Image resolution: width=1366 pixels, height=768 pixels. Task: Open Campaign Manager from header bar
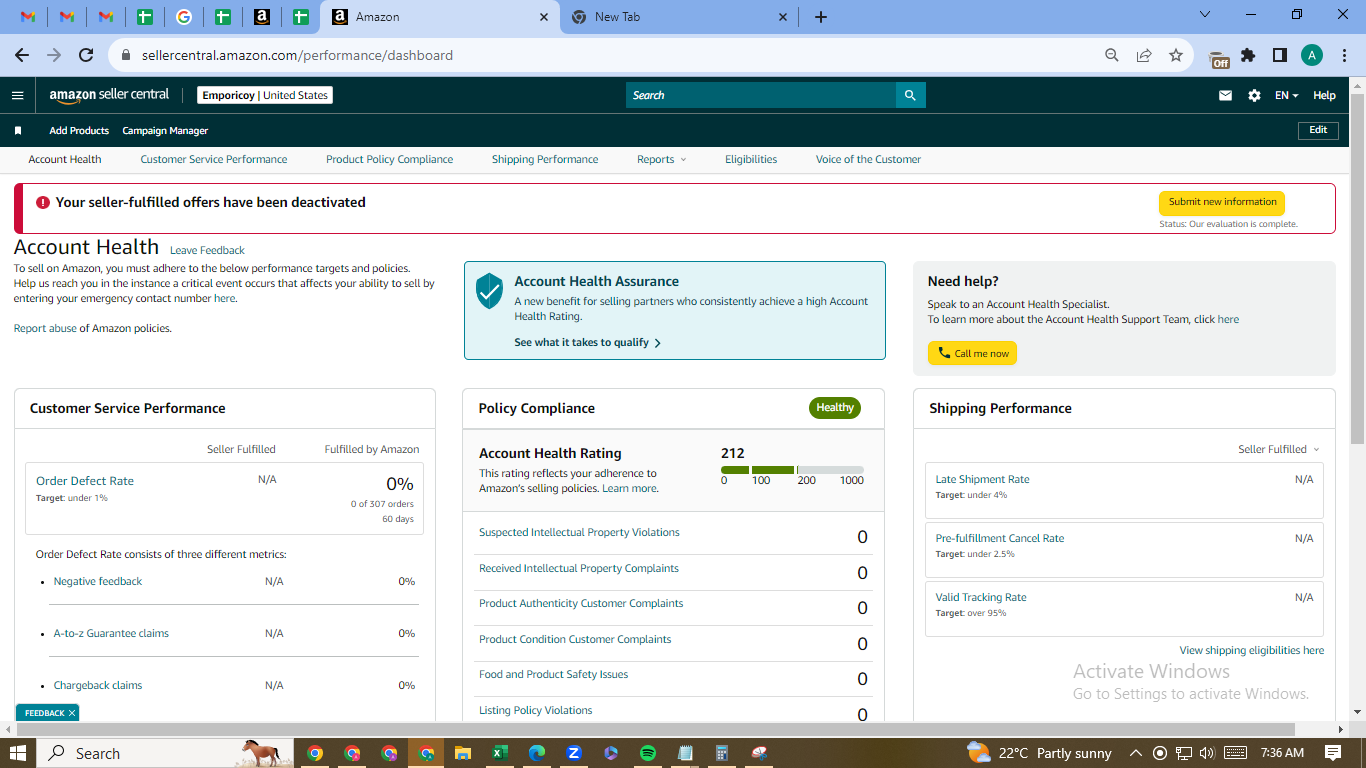pos(165,131)
